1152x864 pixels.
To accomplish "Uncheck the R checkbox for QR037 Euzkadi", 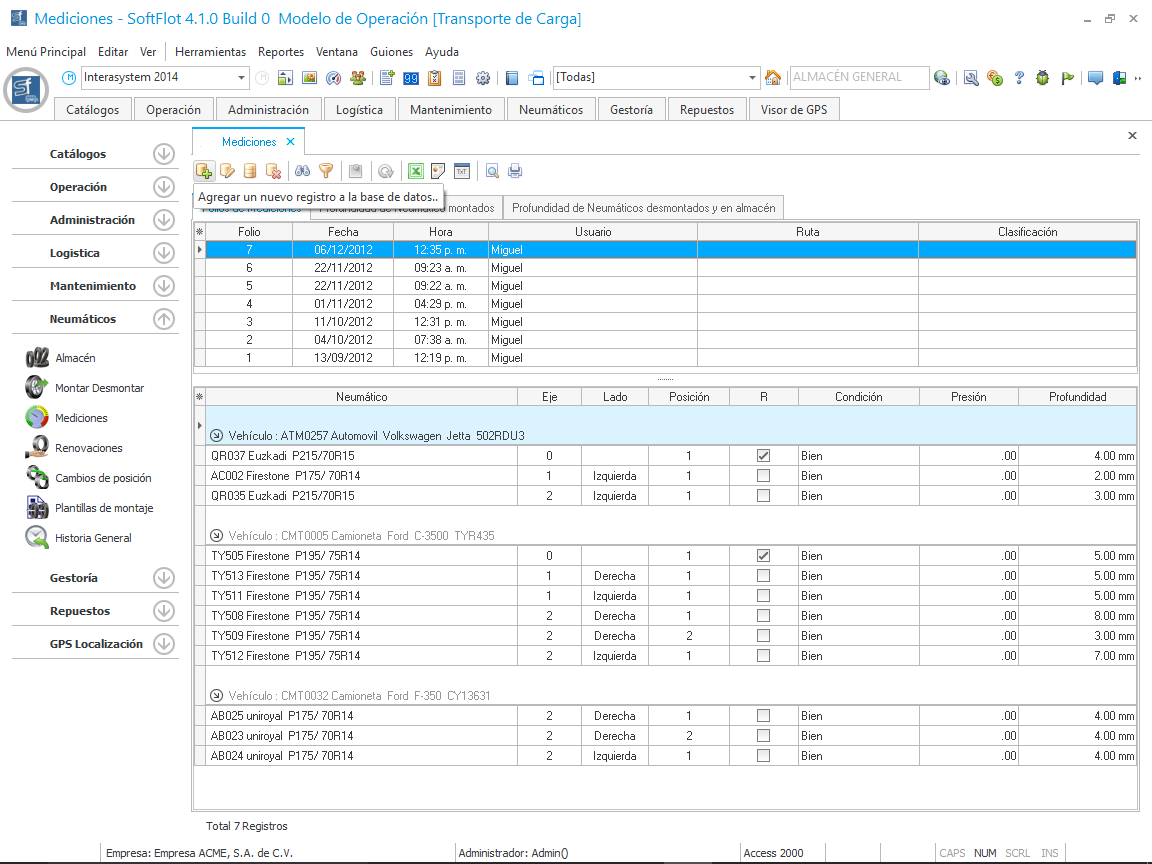I will 764,456.
